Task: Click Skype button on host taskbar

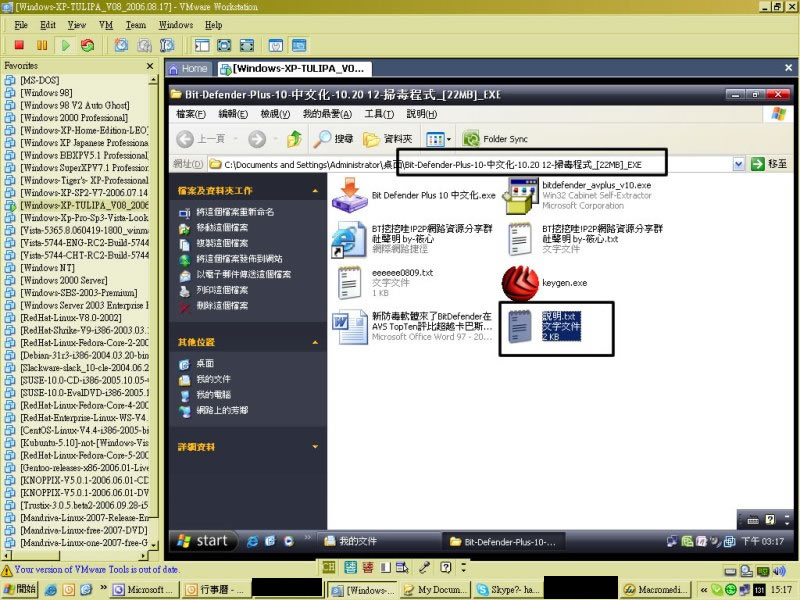Action: coord(508,589)
